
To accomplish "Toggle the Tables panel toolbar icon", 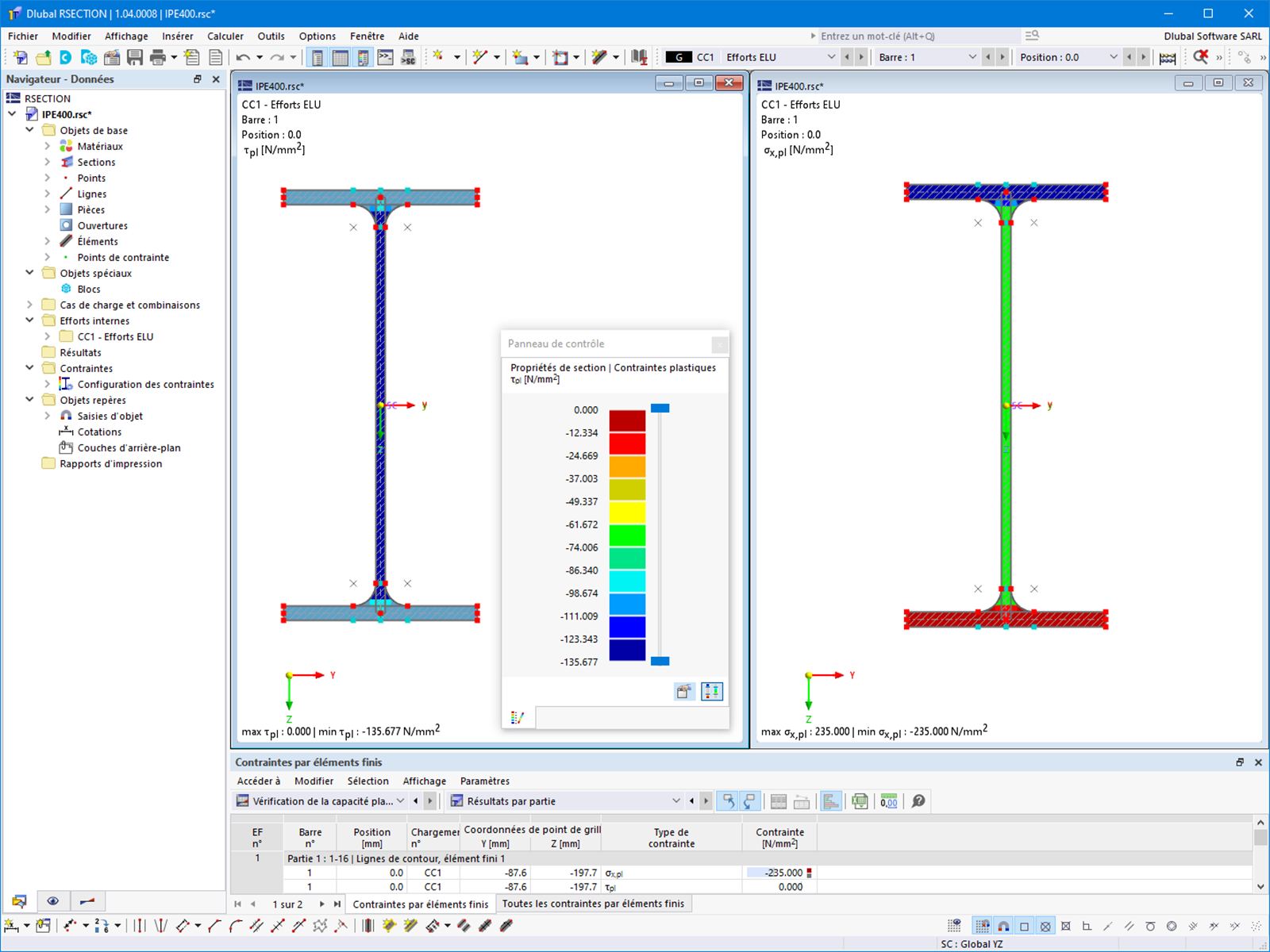I will [341, 57].
